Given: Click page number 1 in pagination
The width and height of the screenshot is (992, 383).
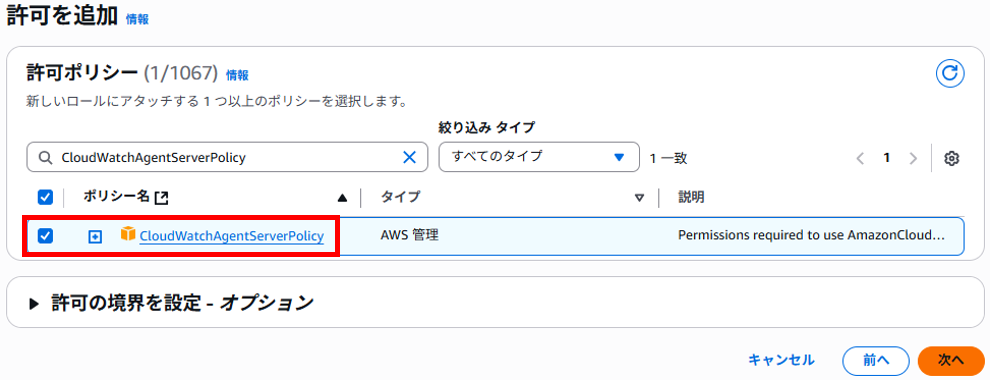Looking at the screenshot, I should point(887,158).
